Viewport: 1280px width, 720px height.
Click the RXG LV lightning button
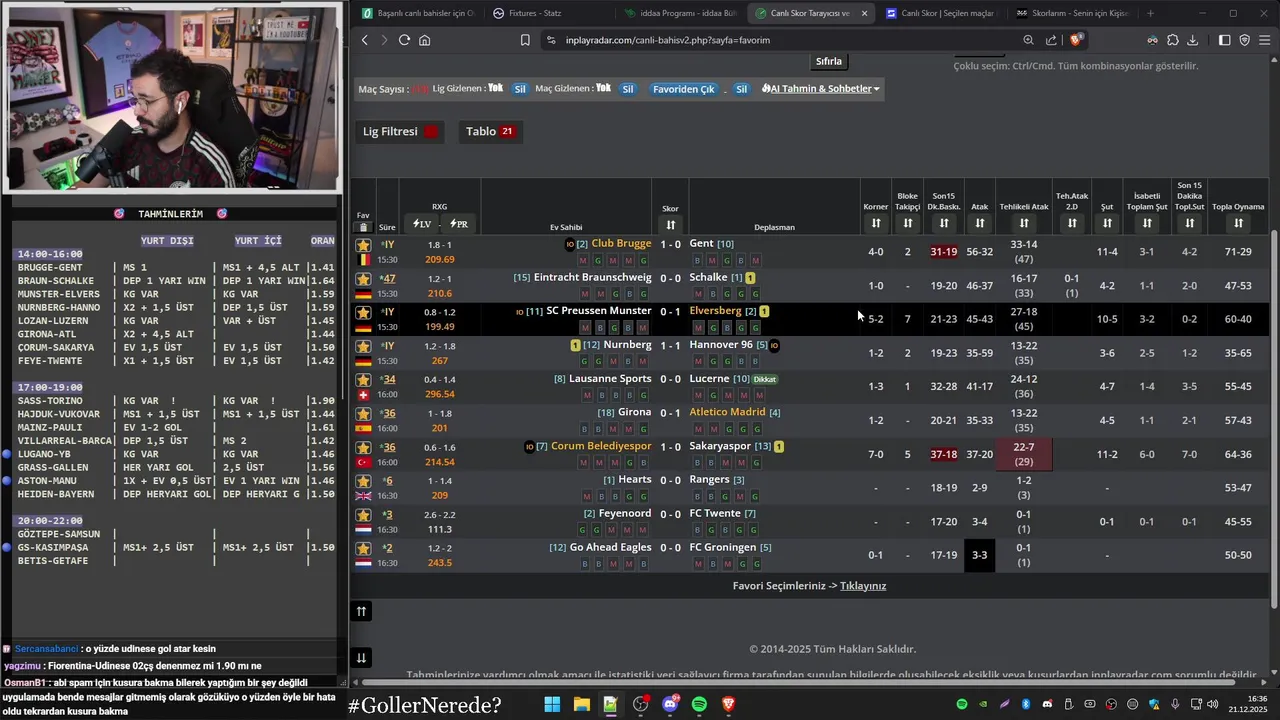coord(421,224)
